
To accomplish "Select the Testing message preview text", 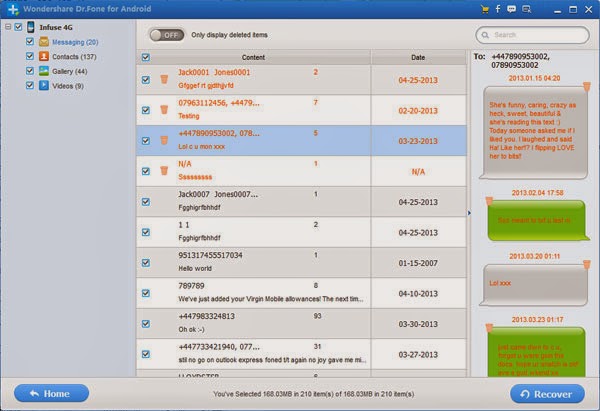I will pos(189,116).
